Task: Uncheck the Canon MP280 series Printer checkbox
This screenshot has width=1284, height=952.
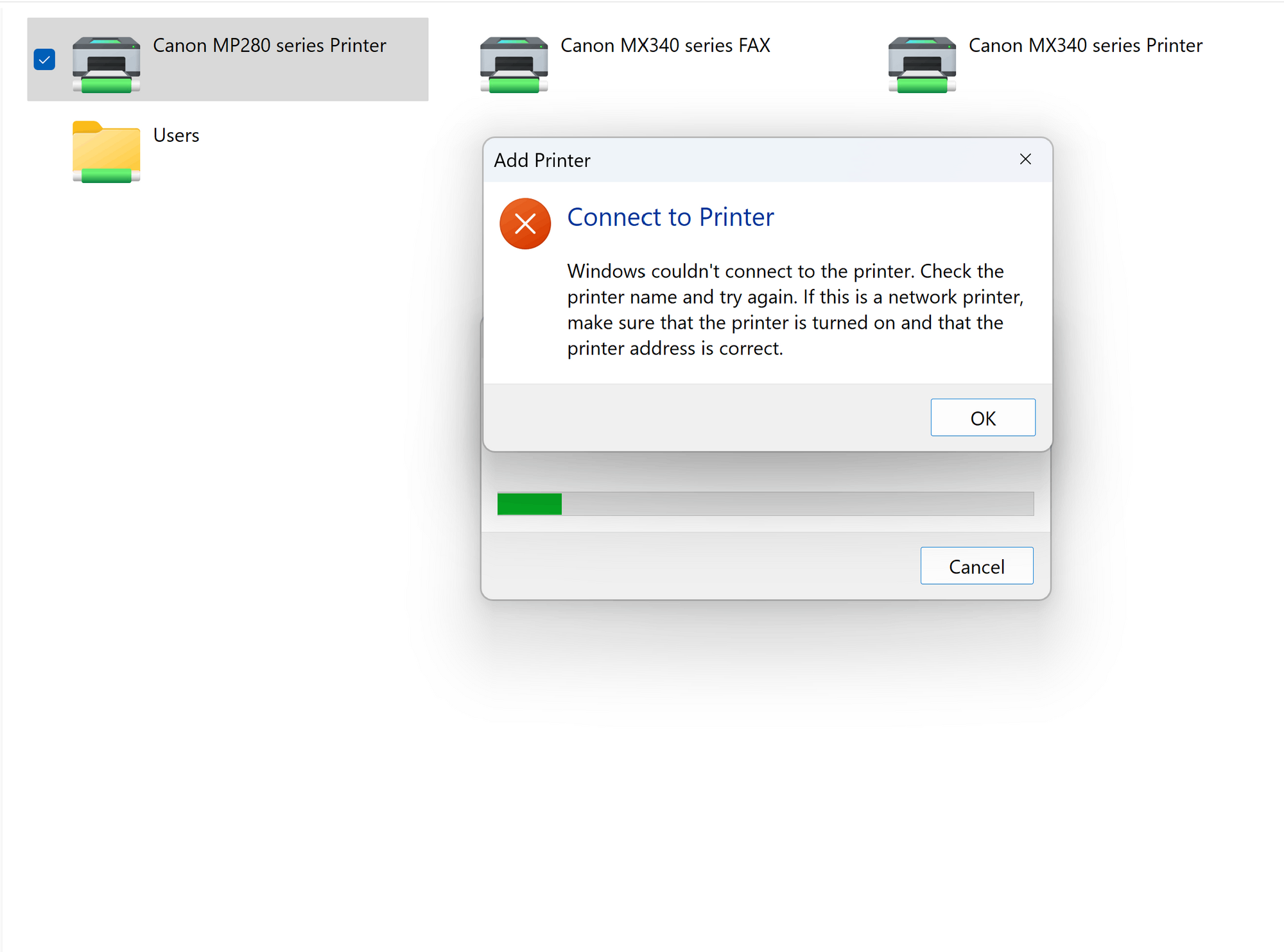Action: click(44, 60)
